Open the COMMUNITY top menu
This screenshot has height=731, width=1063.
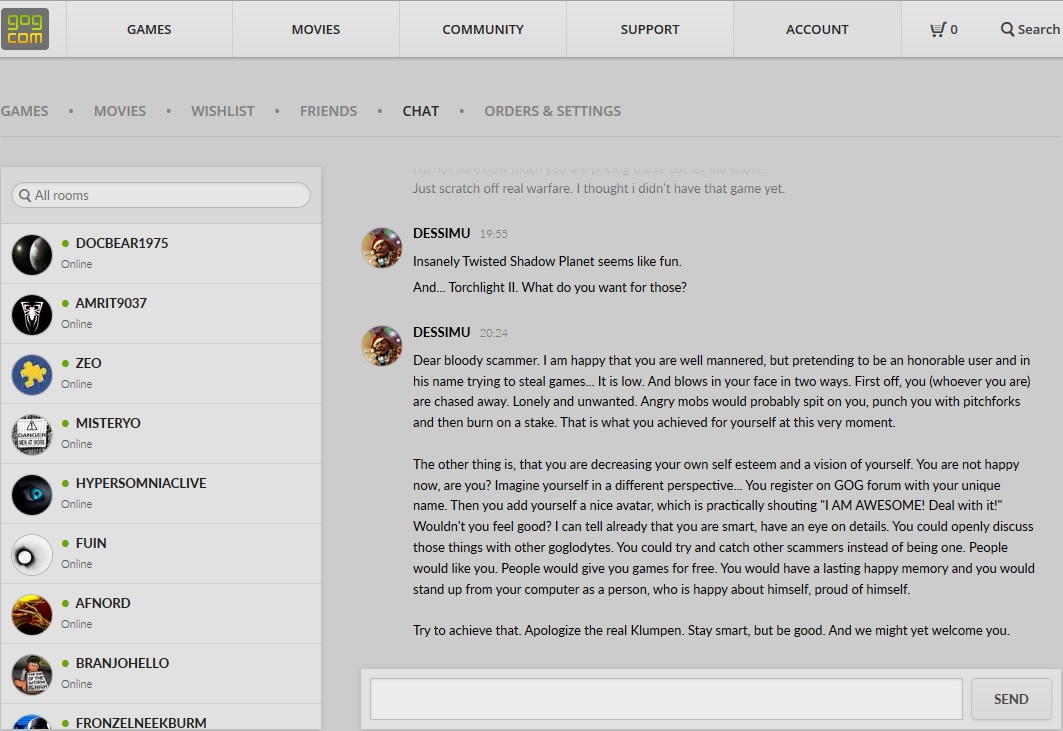point(483,29)
